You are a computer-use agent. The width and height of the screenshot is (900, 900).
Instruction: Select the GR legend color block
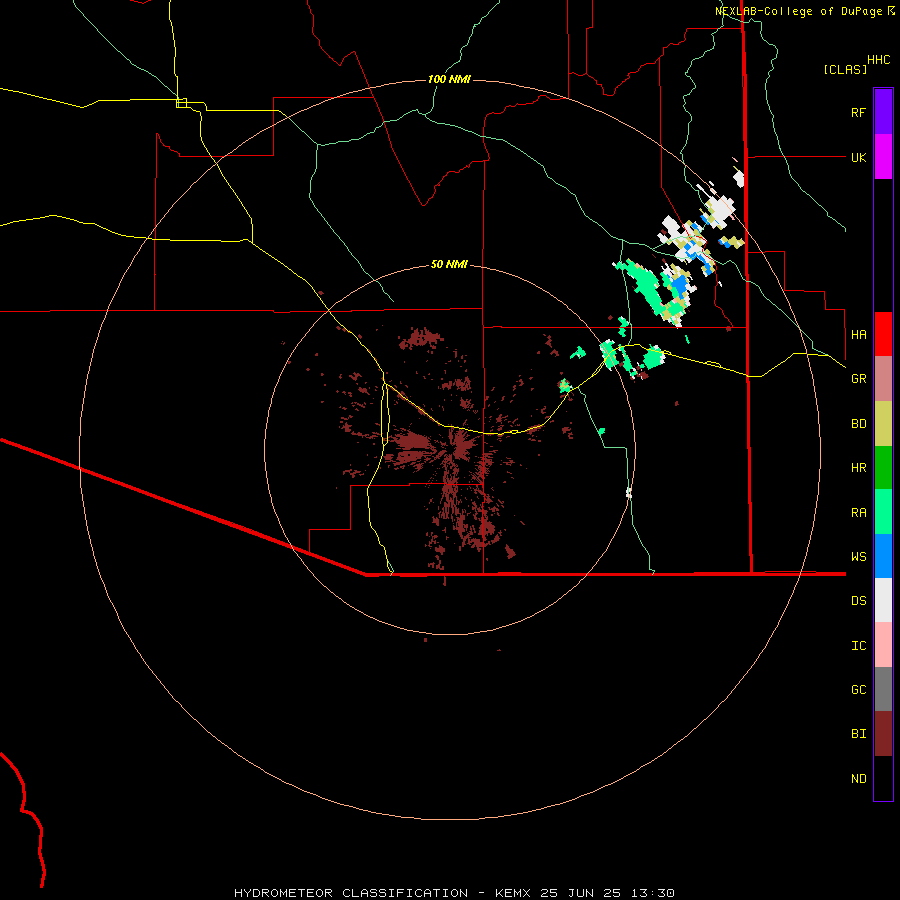(883, 379)
